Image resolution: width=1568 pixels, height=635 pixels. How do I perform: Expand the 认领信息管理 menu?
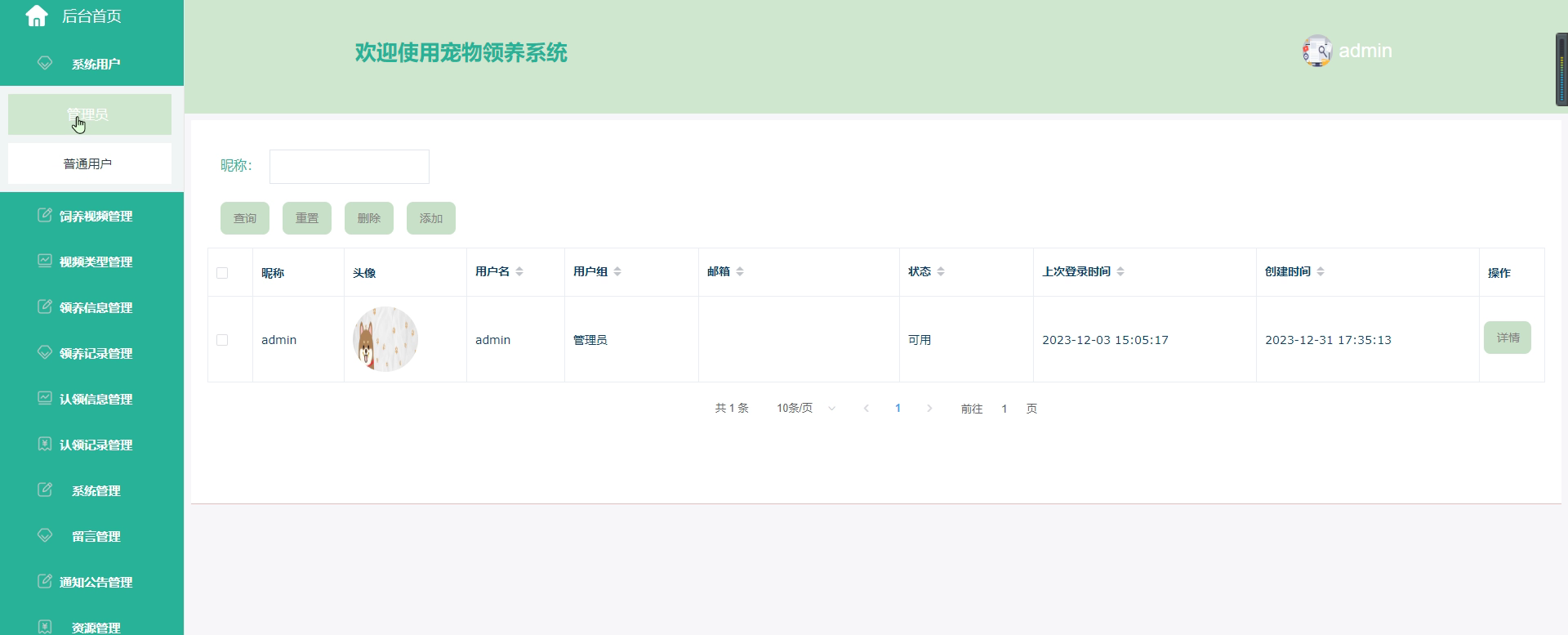click(91, 399)
